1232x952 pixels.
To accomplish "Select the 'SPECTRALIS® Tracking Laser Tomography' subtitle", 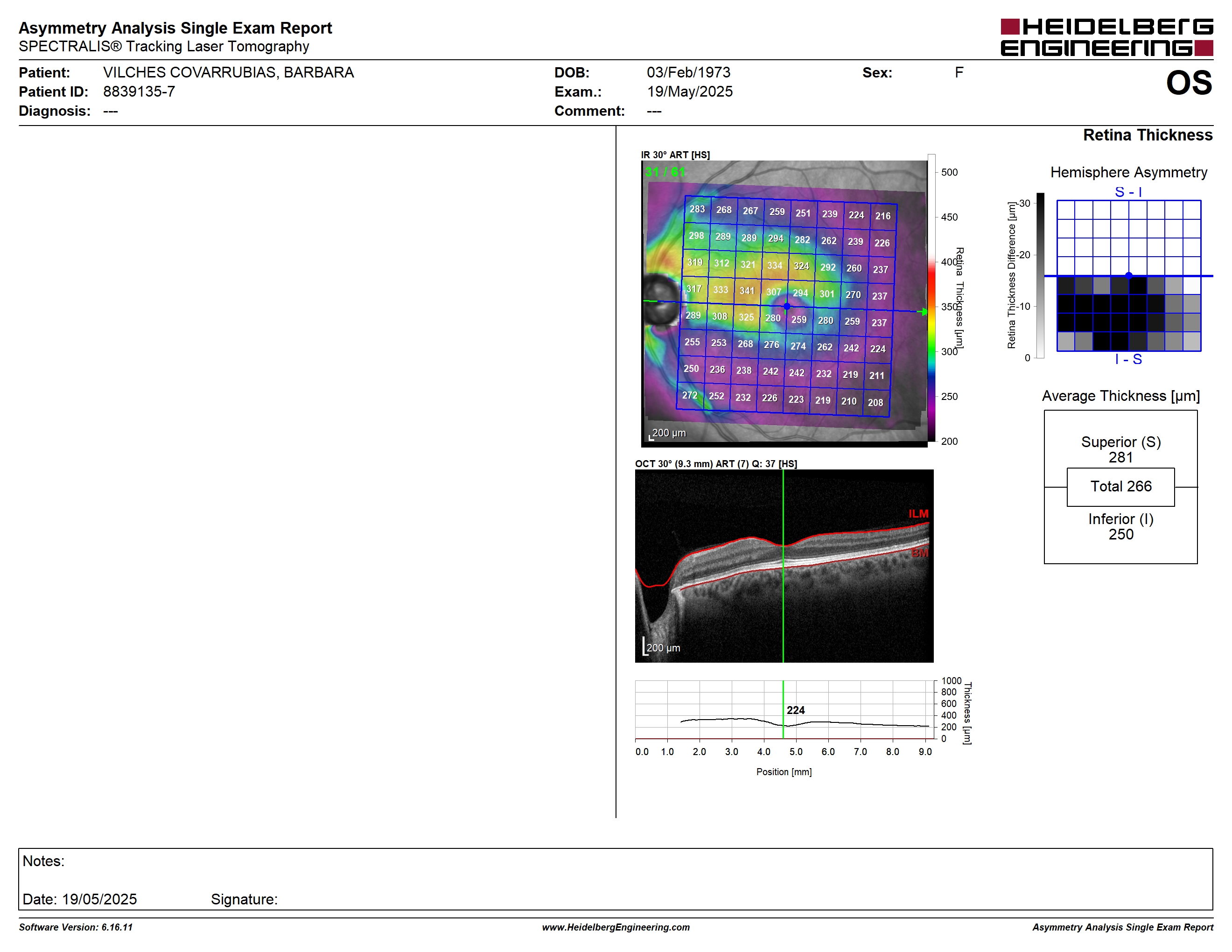I will [x=164, y=46].
